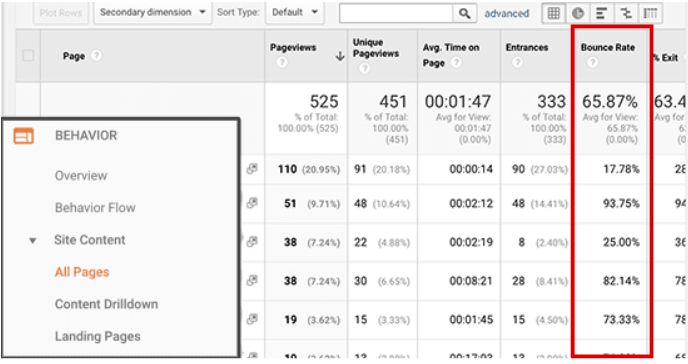This screenshot has width=688, height=364.
Task: Open the Secondary dimension dropdown
Action: pyautogui.click(x=152, y=13)
